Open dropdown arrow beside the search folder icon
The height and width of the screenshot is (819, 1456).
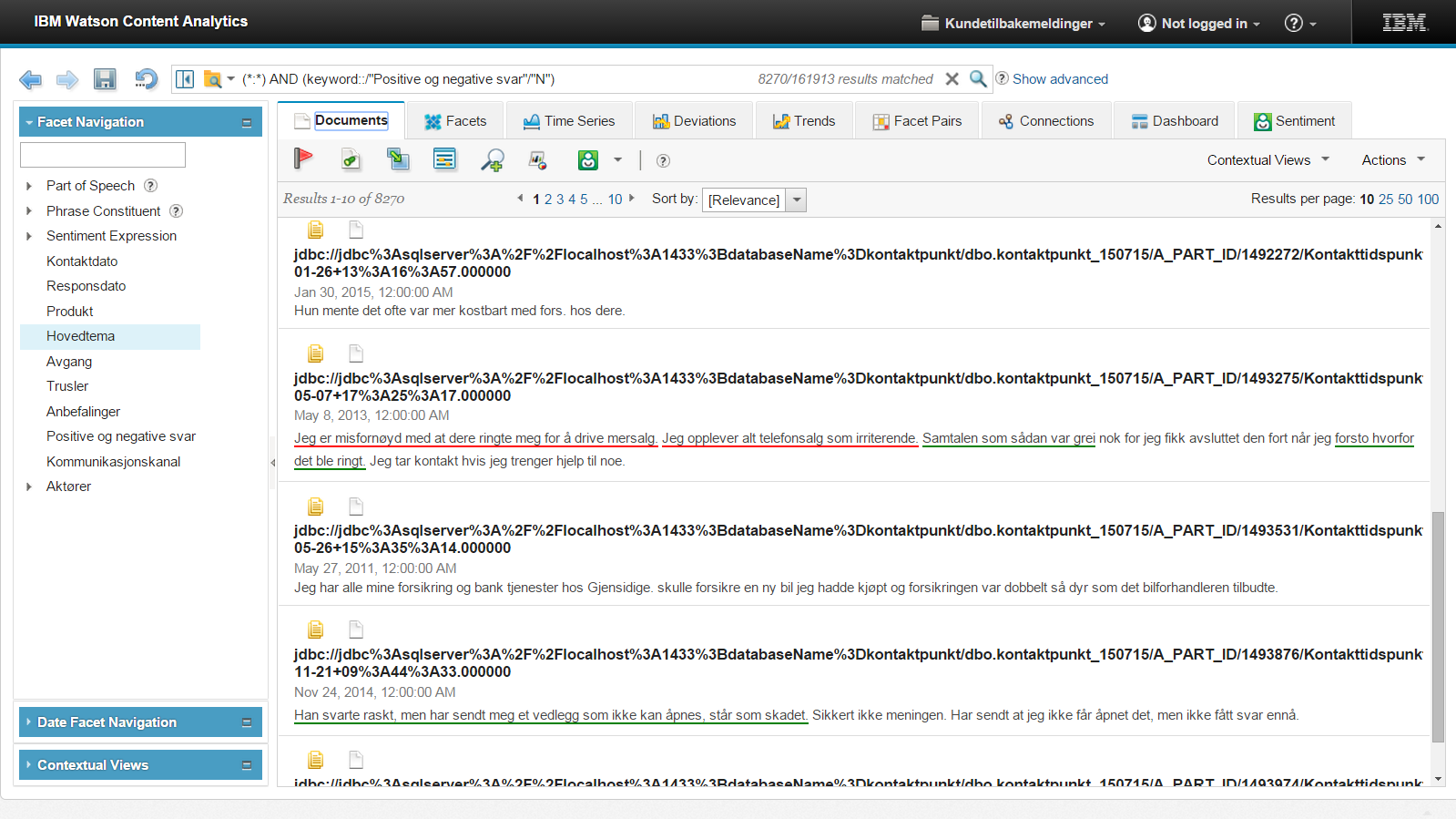tap(231, 79)
